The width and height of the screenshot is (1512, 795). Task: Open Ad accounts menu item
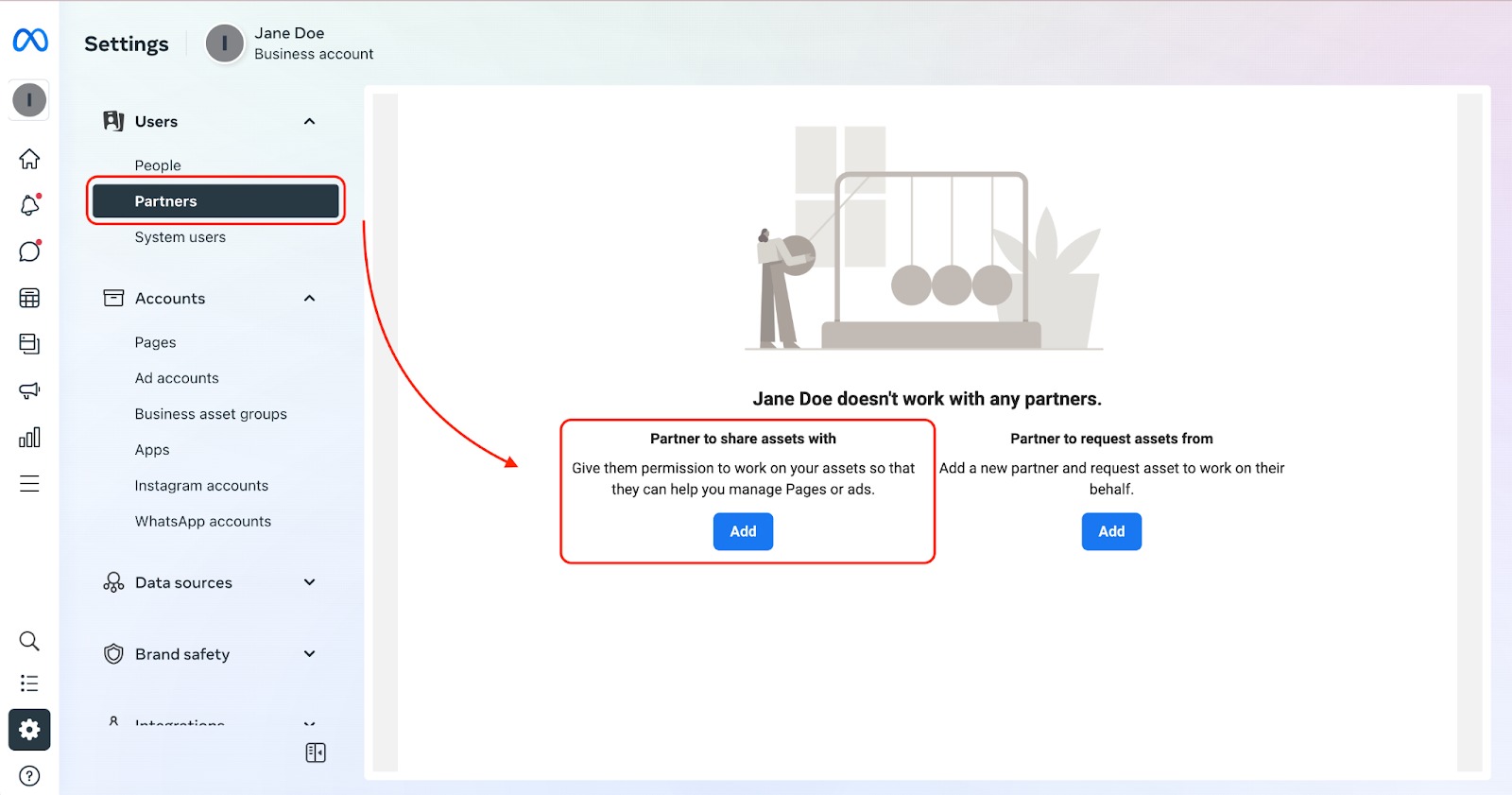tap(177, 378)
